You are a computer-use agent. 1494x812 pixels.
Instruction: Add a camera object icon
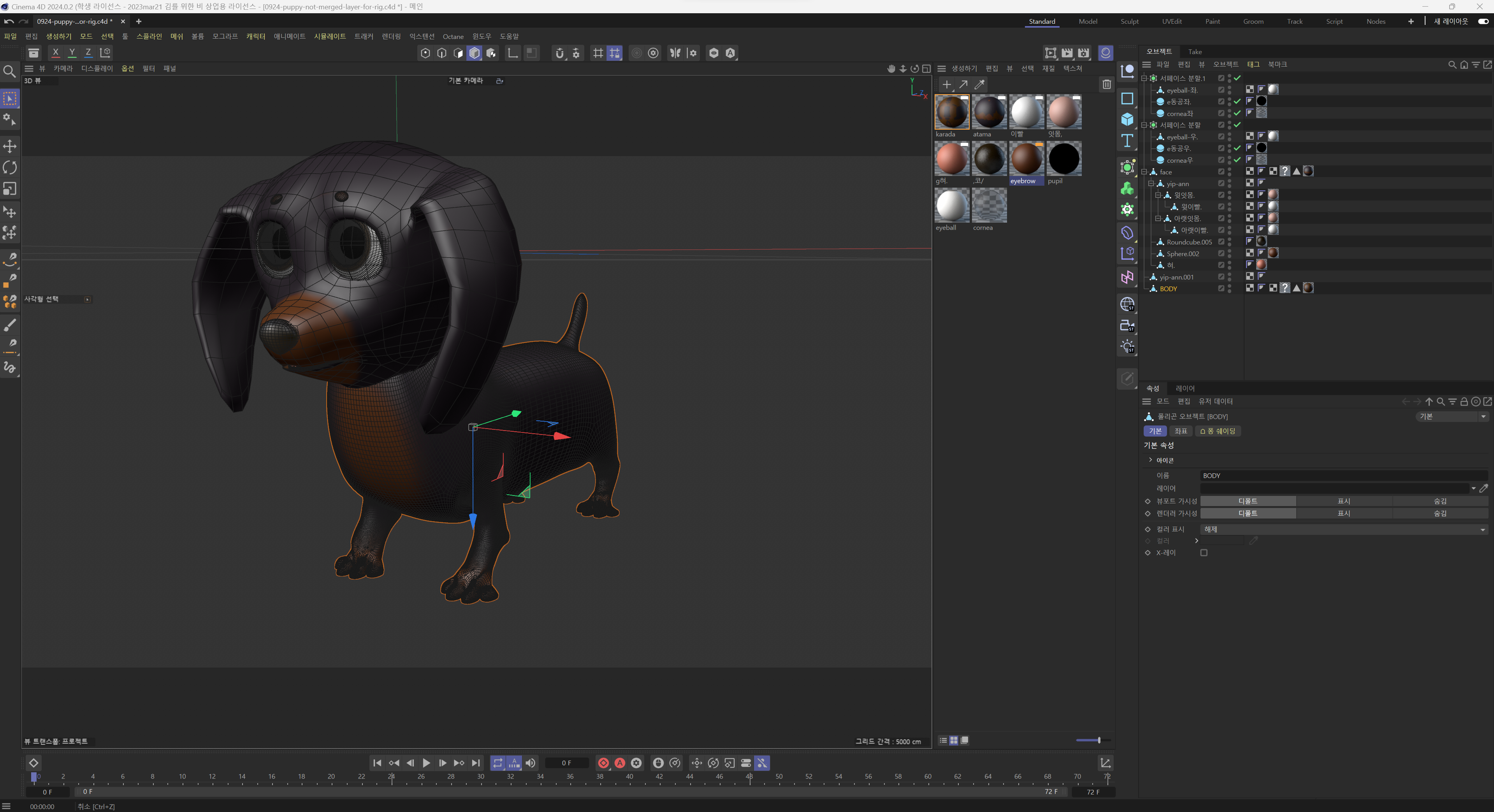(x=1127, y=325)
